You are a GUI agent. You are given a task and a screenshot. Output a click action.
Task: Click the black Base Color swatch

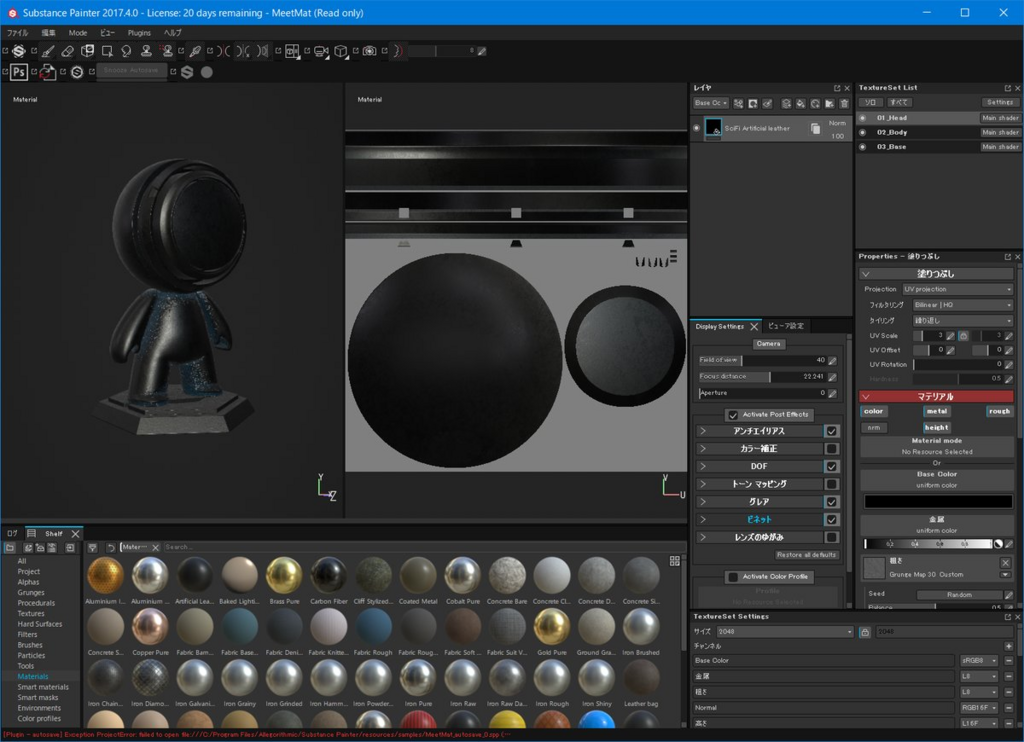[x=937, y=501]
